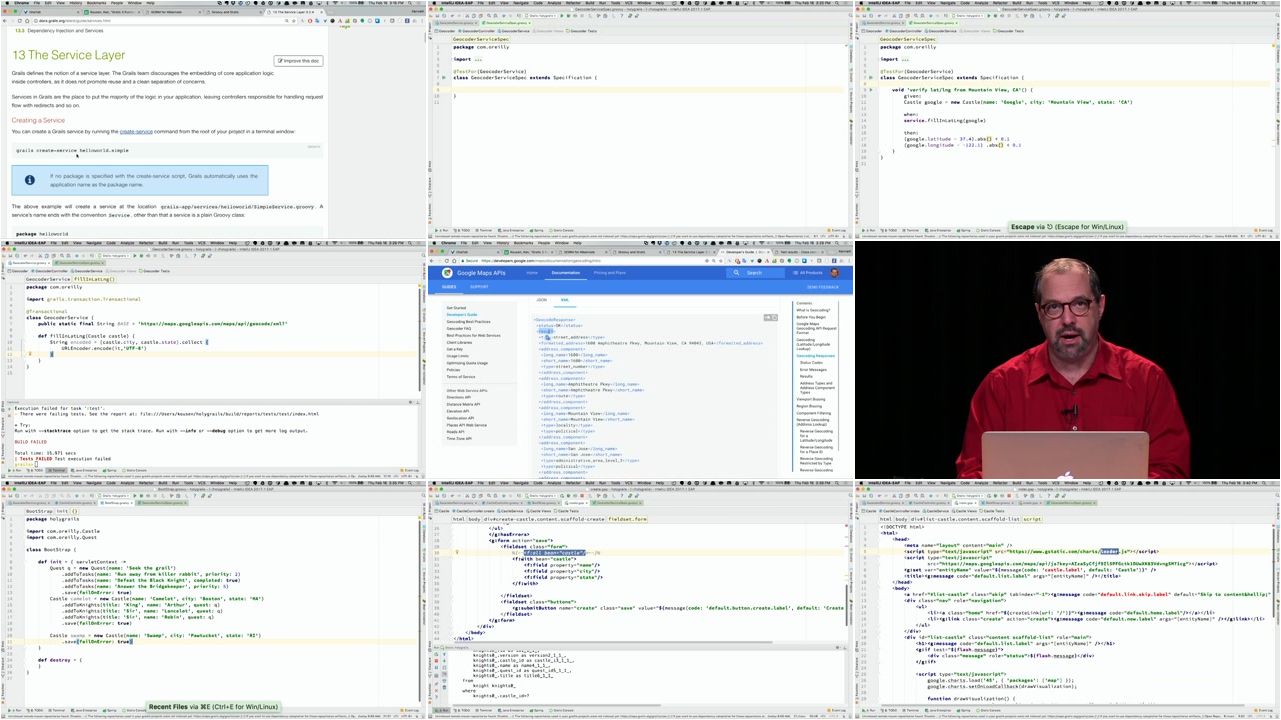This screenshot has width=1281, height=720.
Task: Switch to the GUIDES section tab
Action: coord(450,287)
